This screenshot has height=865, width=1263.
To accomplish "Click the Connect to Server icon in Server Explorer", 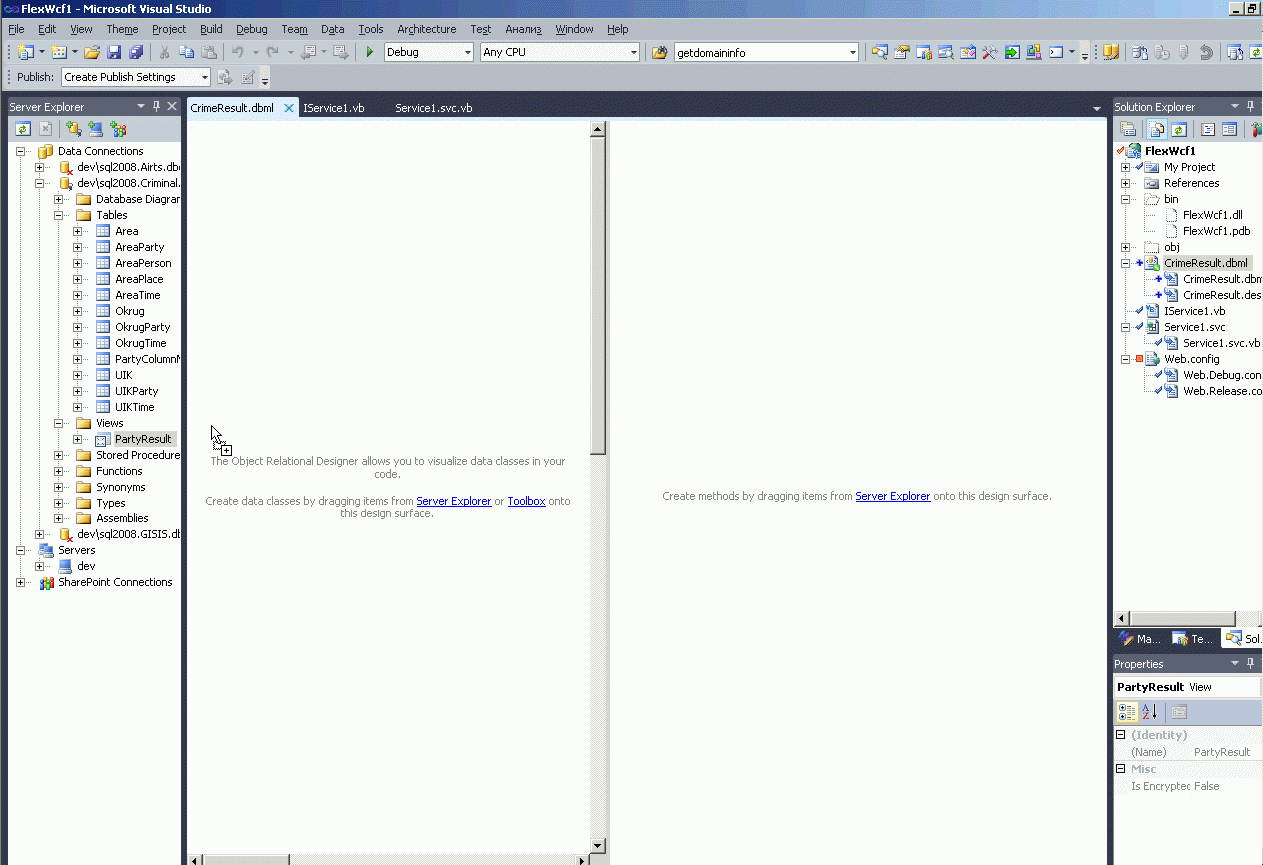I will click(x=96, y=128).
